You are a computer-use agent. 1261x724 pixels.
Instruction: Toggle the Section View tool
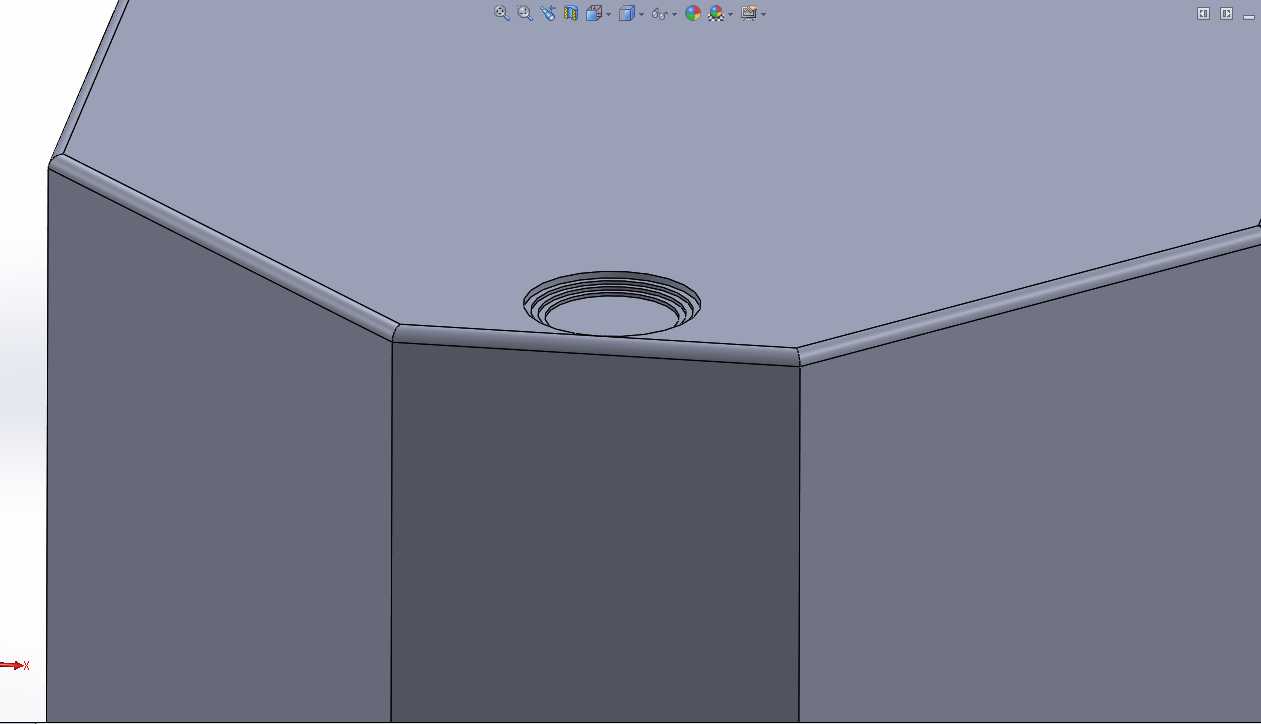[x=571, y=13]
